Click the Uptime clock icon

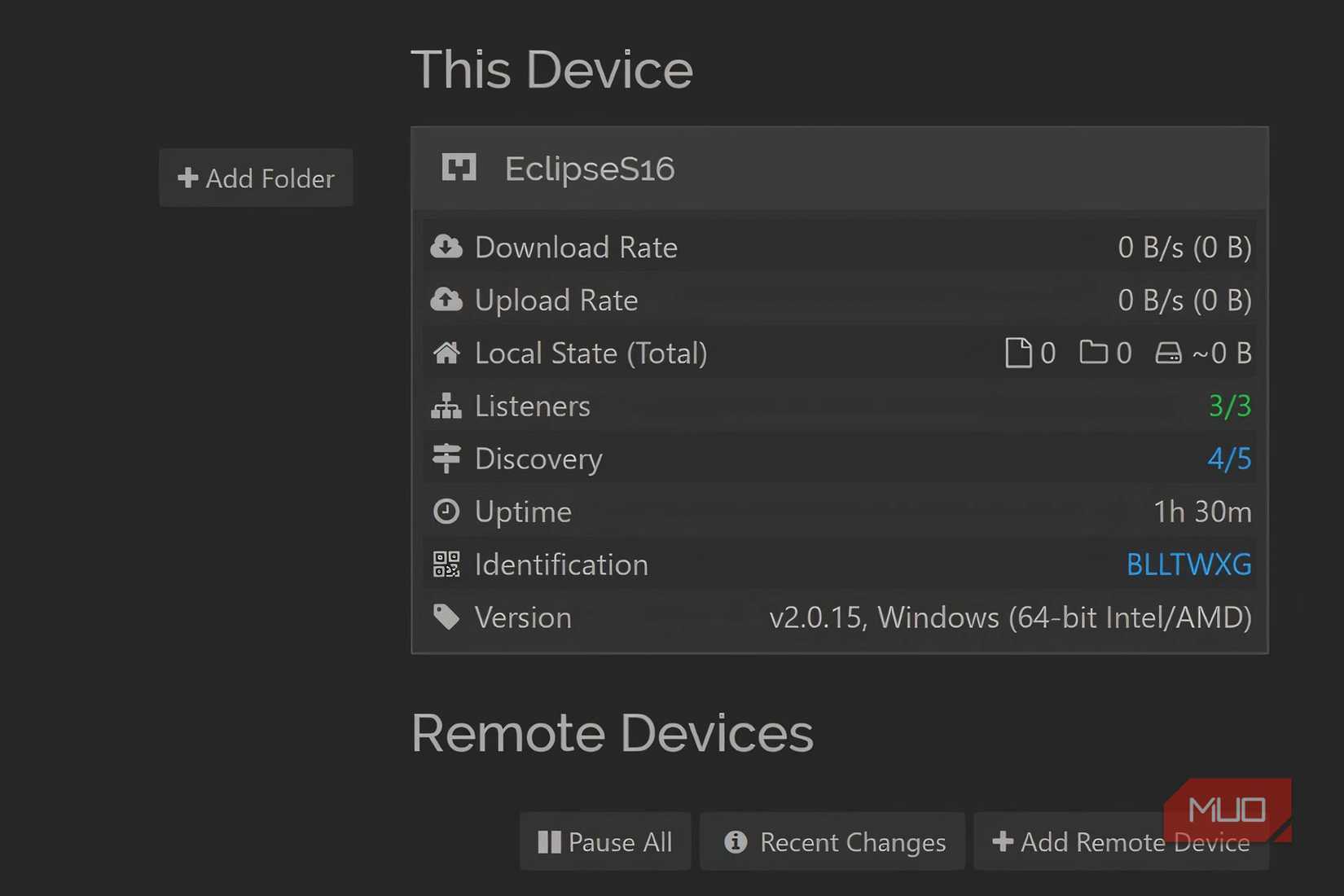pos(446,512)
